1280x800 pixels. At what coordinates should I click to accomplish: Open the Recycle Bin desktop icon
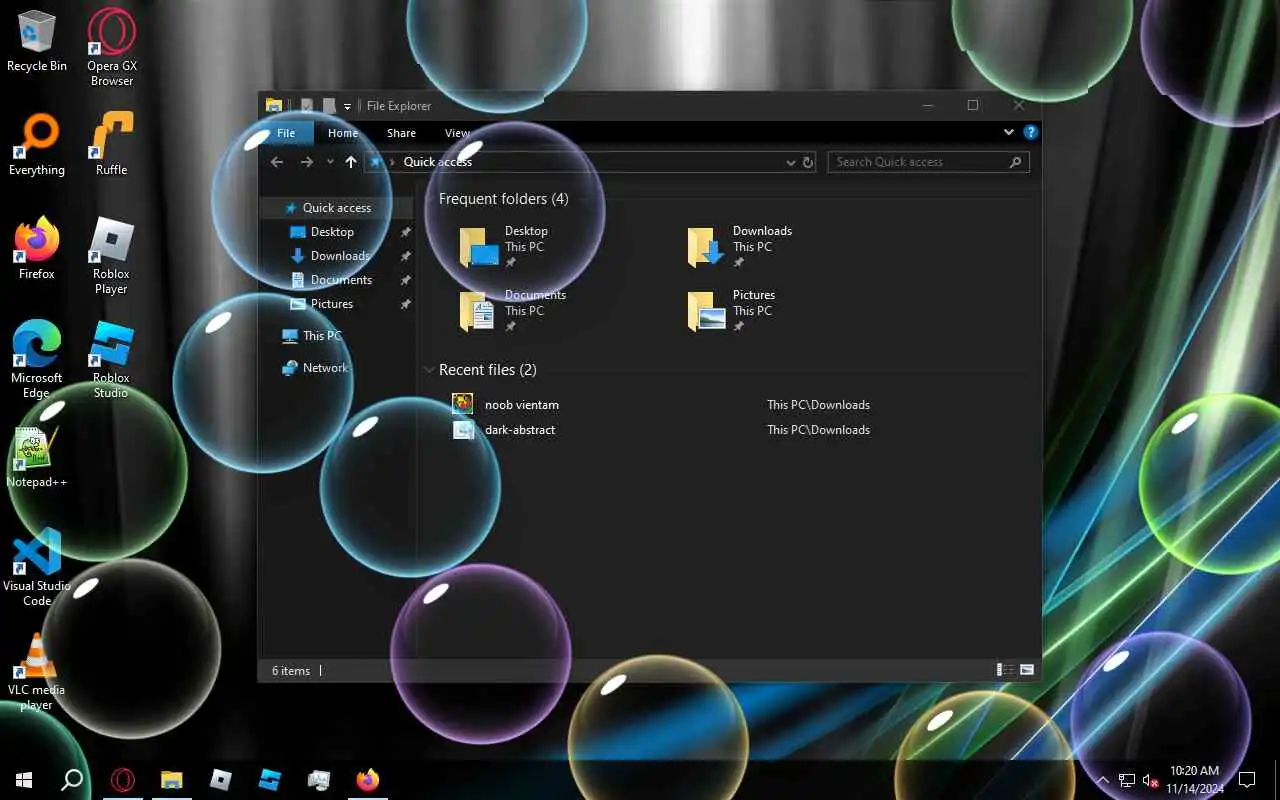pyautogui.click(x=37, y=41)
